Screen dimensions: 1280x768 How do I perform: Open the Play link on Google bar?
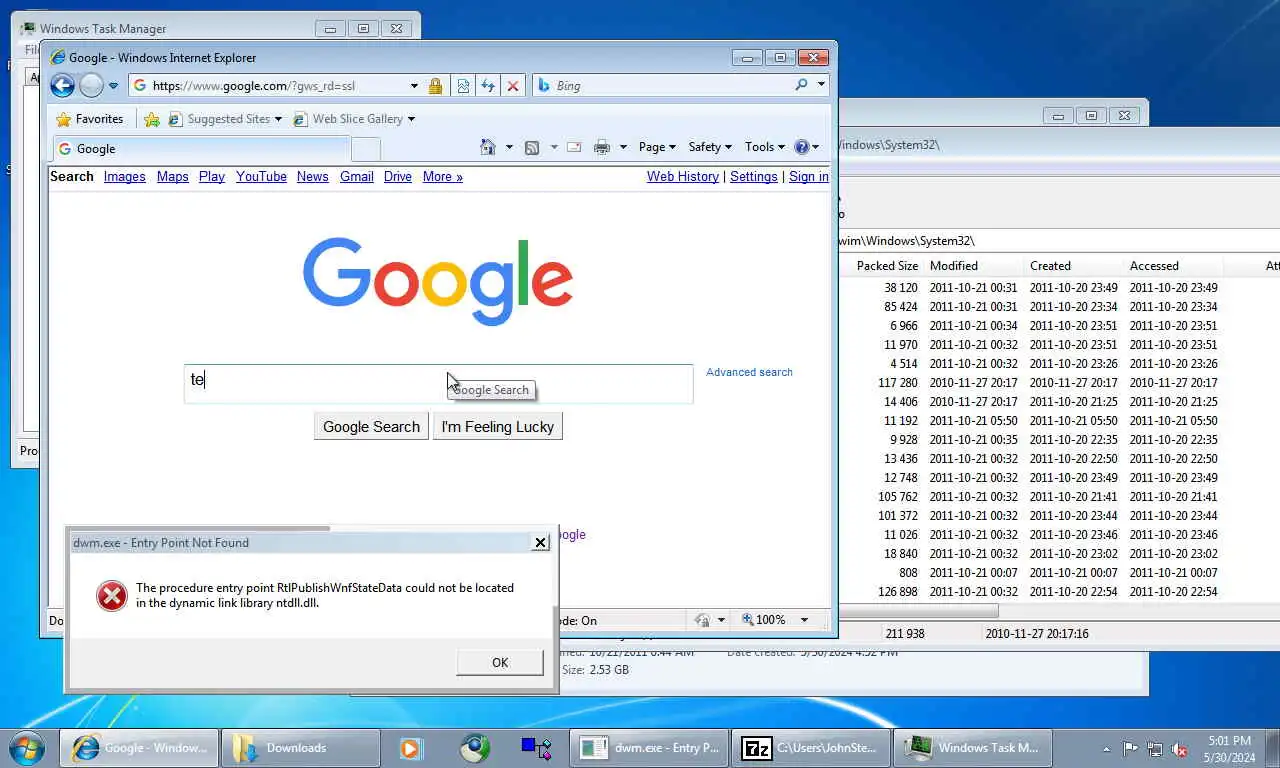212,177
